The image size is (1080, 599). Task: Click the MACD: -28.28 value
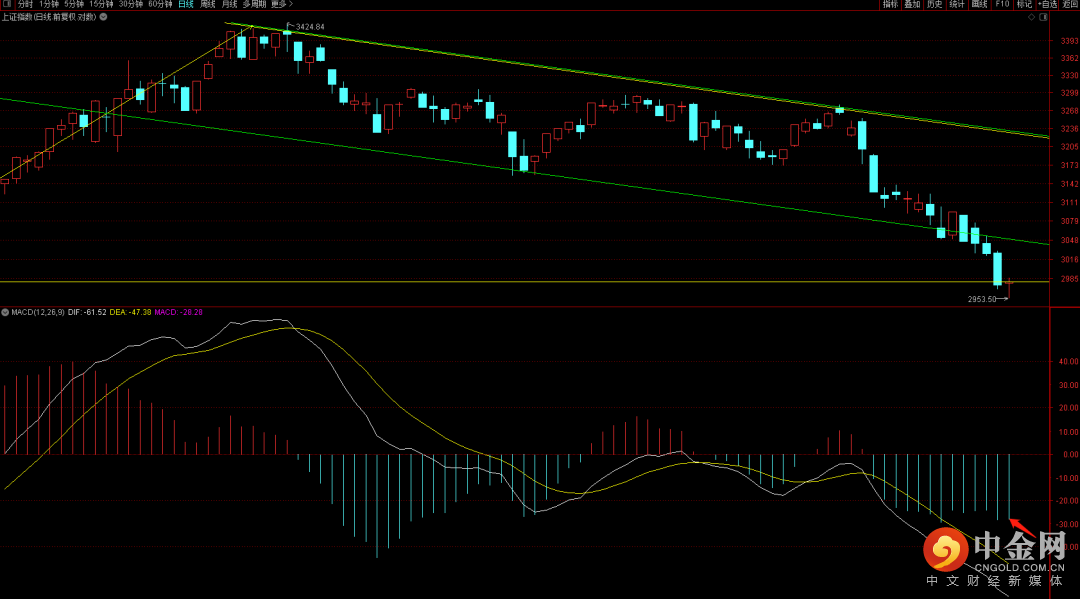tap(179, 313)
